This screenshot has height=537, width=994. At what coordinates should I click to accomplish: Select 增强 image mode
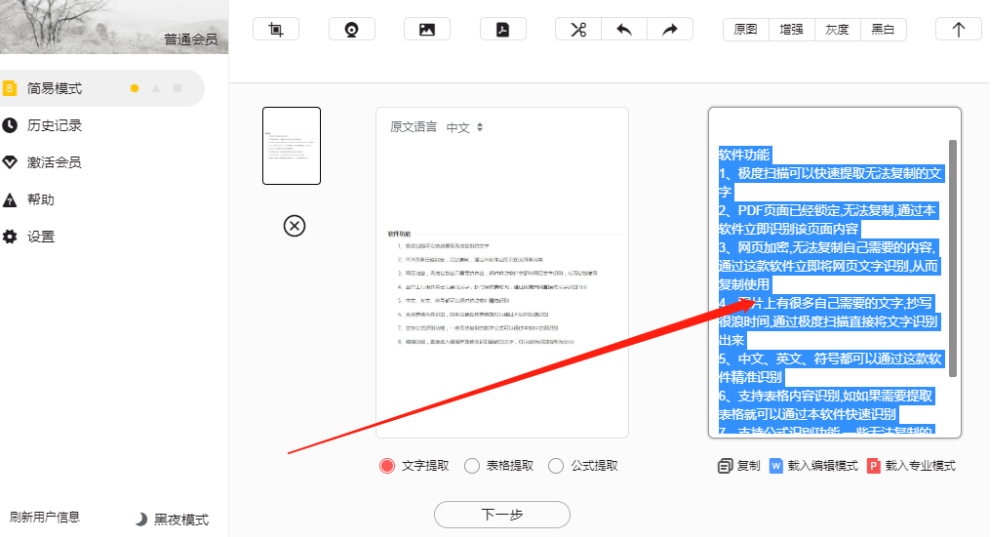click(x=791, y=29)
